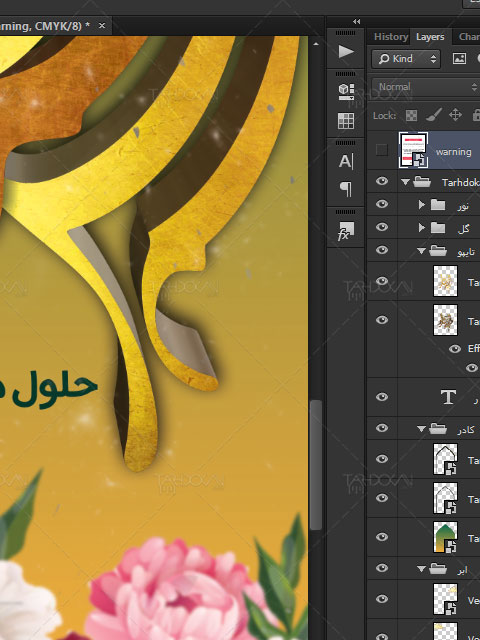This screenshot has height=640, width=480.
Task: Switch to the History tab
Action: pos(391,37)
